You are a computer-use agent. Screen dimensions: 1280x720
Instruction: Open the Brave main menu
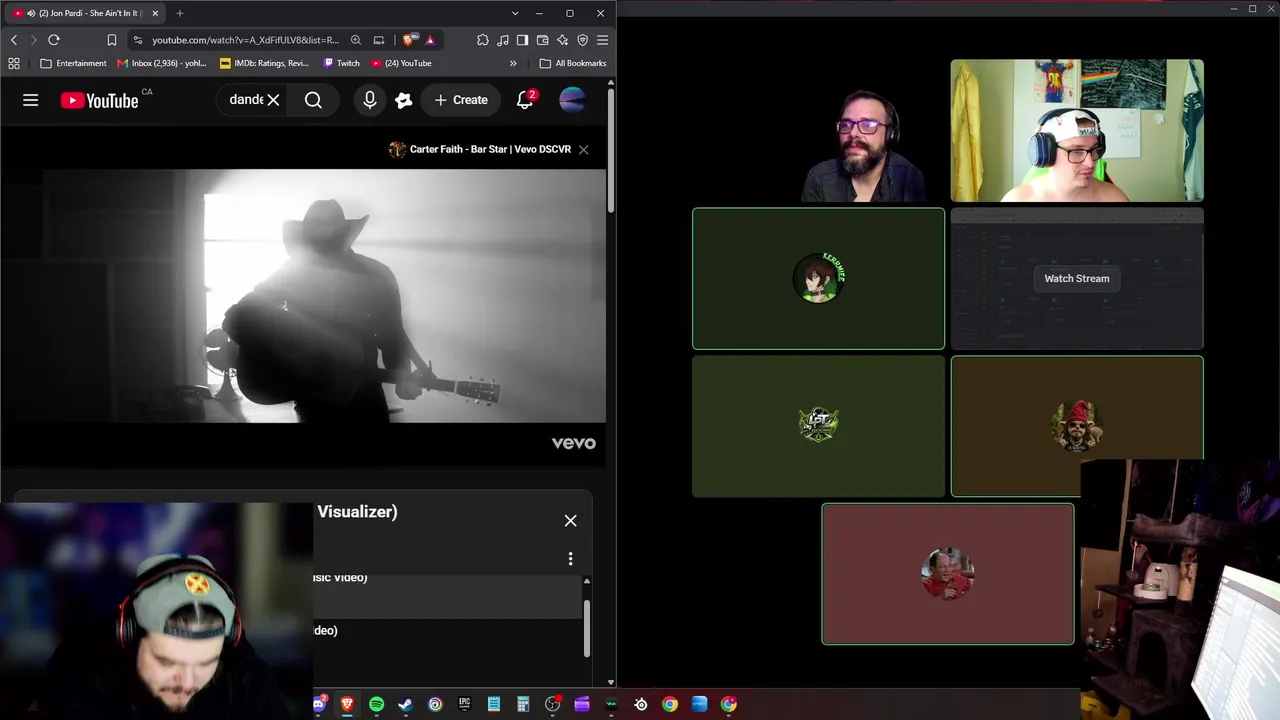click(602, 40)
